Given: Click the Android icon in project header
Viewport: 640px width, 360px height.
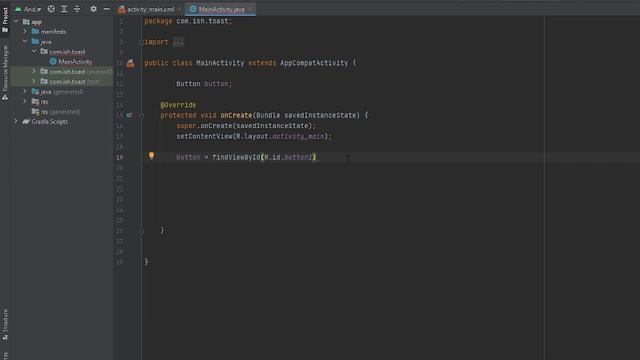Looking at the screenshot, I should [x=18, y=9].
